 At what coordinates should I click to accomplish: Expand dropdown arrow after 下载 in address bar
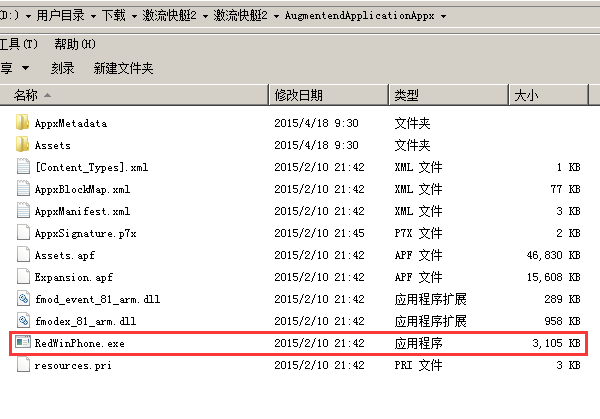[x=134, y=16]
